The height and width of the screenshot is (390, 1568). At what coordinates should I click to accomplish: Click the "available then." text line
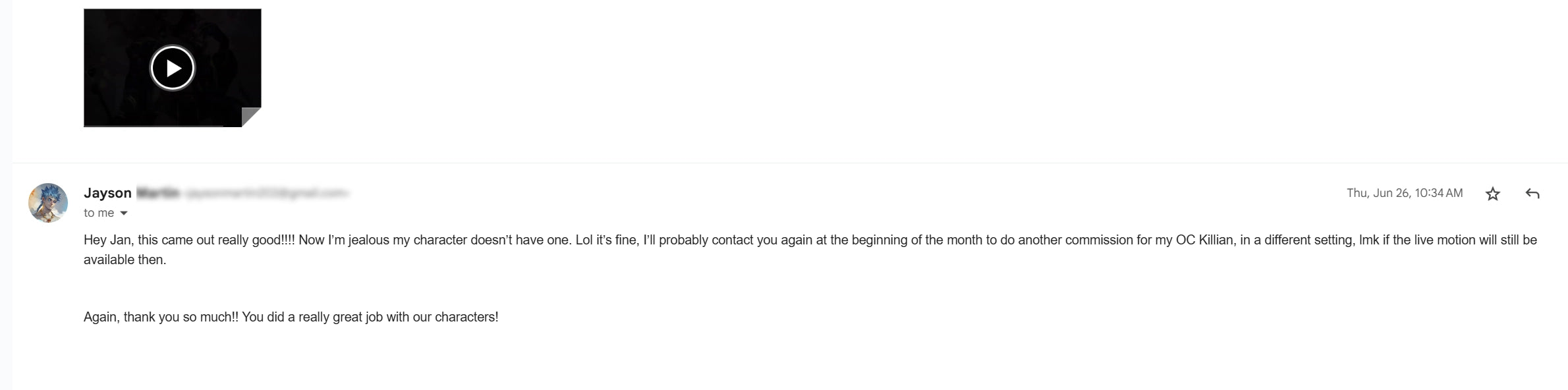125,260
